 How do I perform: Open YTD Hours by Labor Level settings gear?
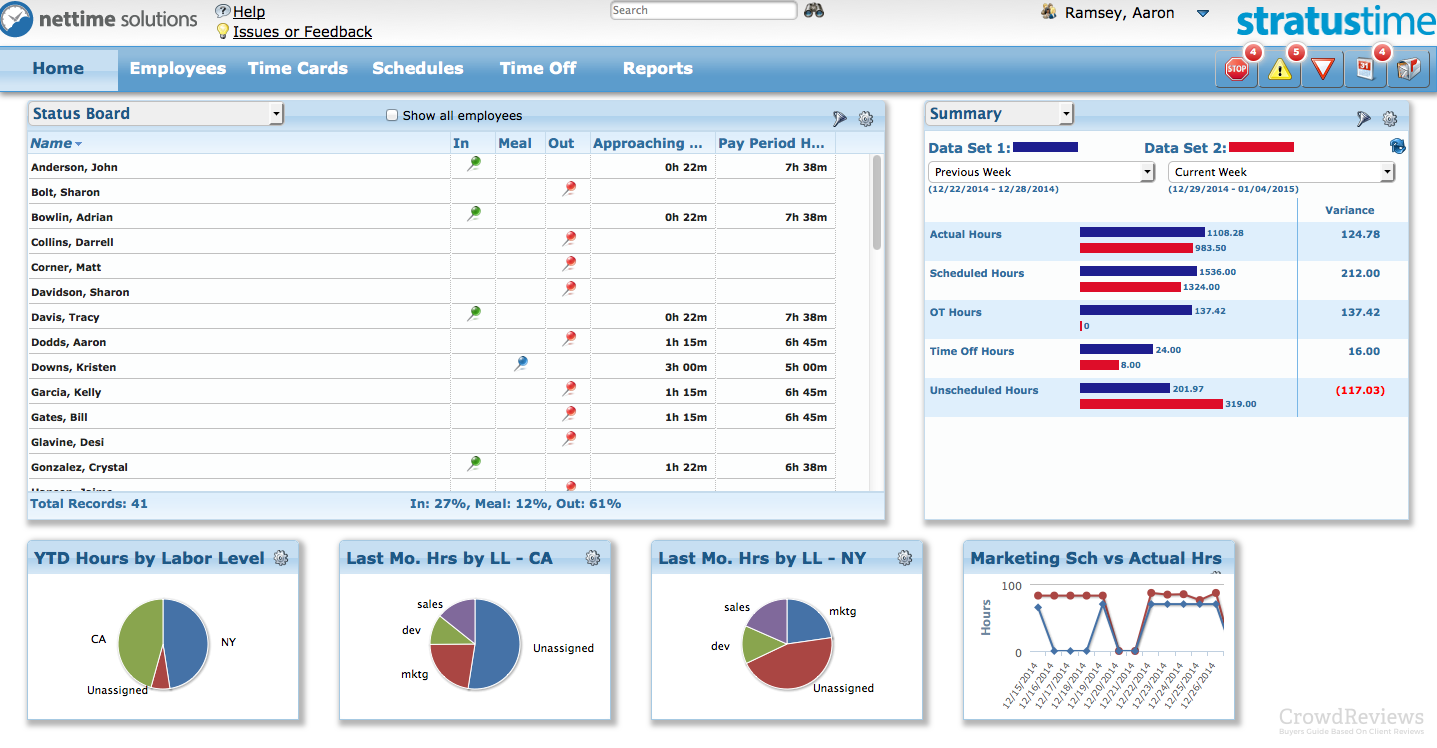(281, 558)
